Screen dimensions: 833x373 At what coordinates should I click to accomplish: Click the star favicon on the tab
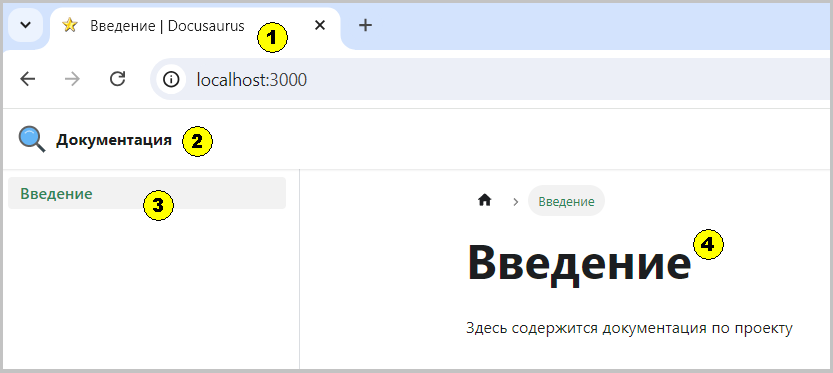point(70,25)
